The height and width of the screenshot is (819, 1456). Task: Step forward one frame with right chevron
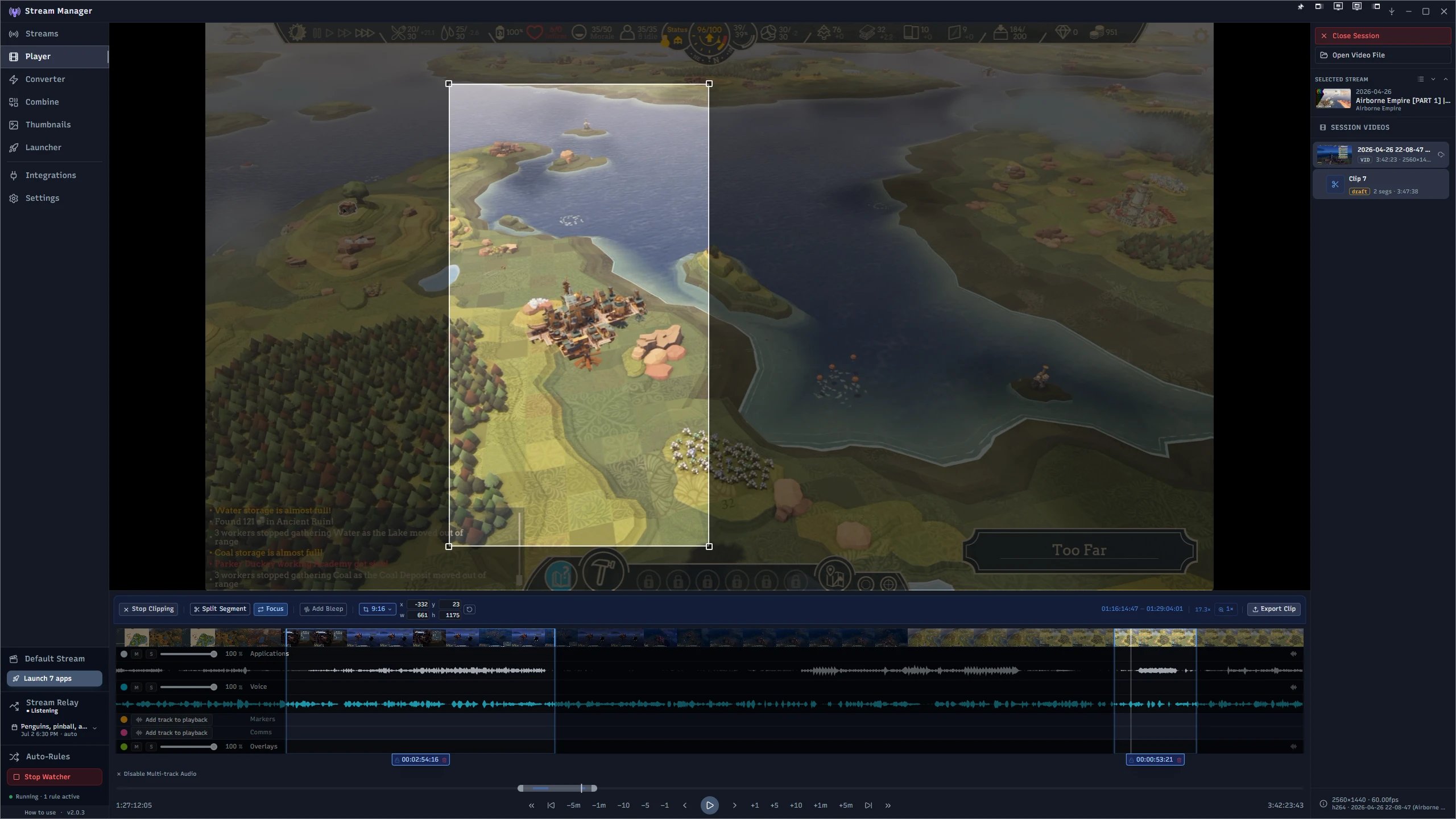tap(734, 805)
